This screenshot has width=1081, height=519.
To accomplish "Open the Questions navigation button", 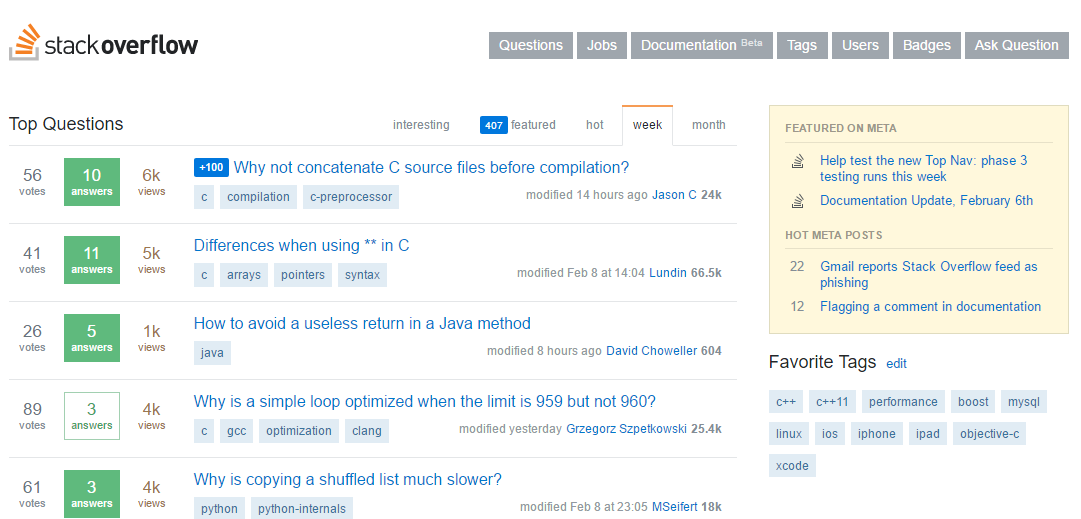I will pyautogui.click(x=530, y=45).
